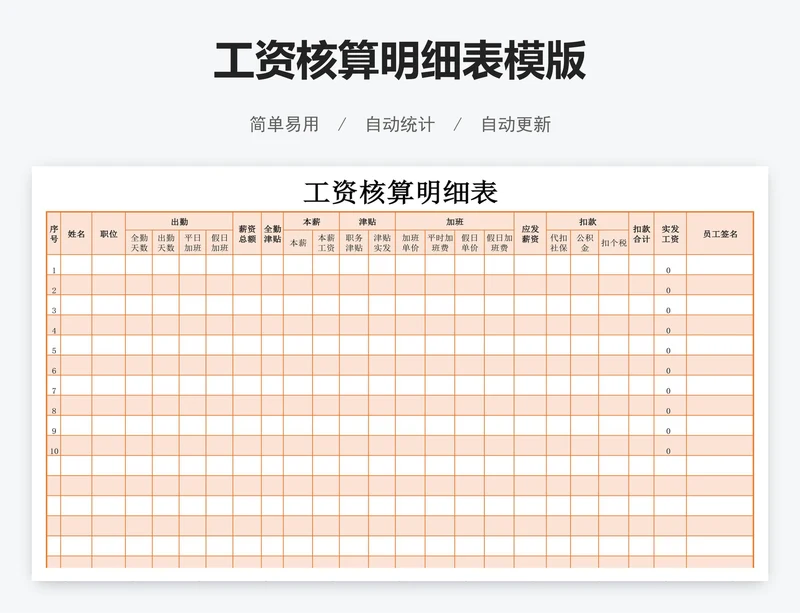Click the 0 value in row 5

[x=668, y=351]
